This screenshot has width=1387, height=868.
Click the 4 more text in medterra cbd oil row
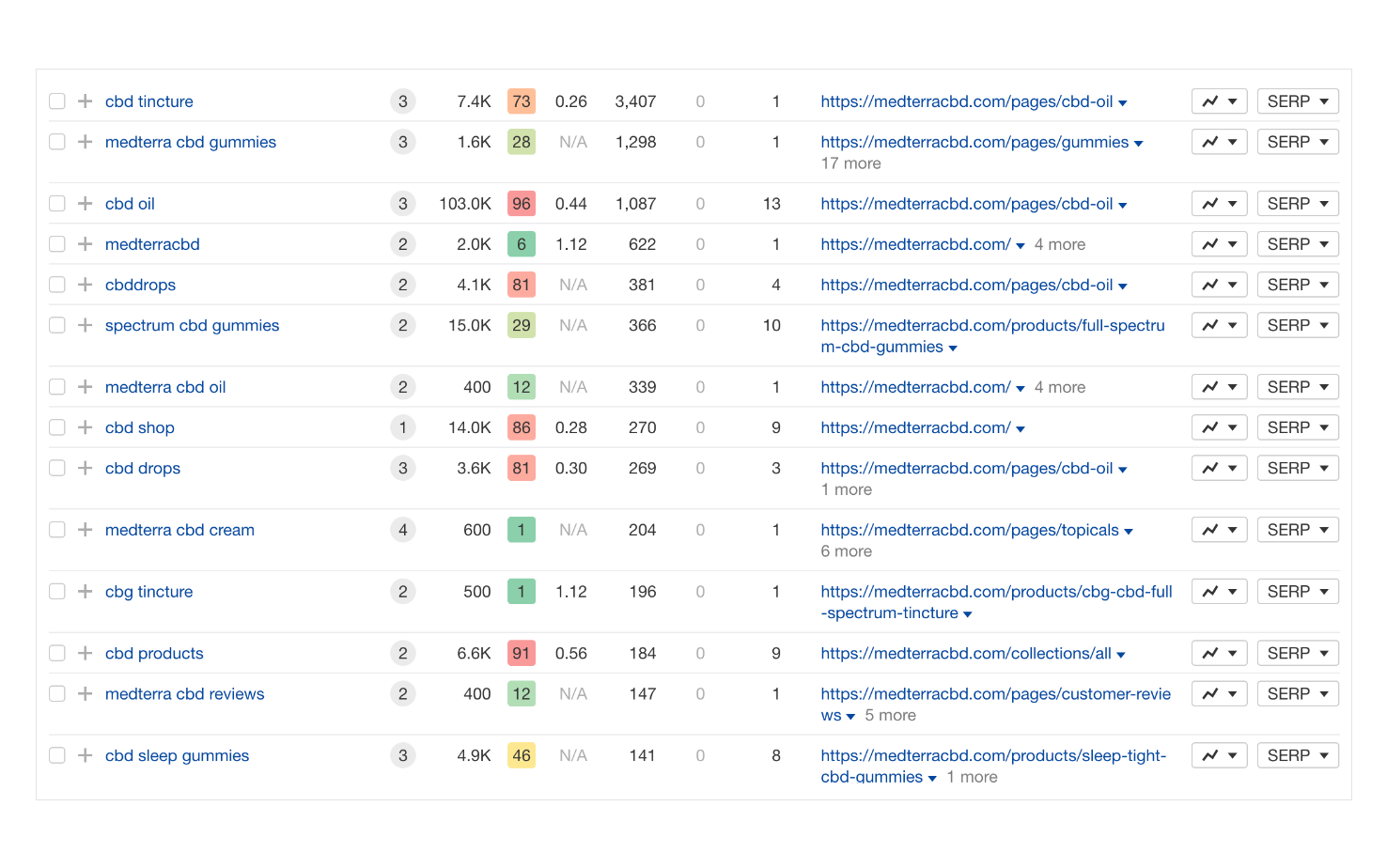(1060, 387)
